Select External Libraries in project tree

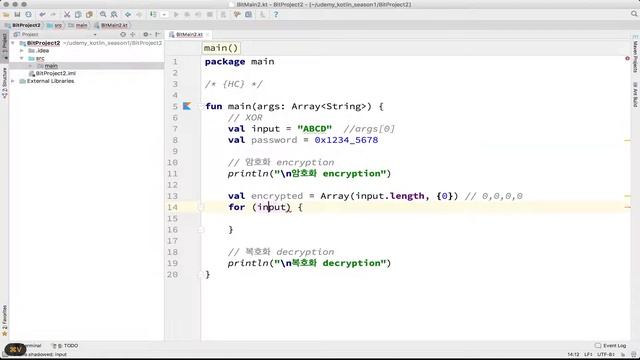tap(47, 81)
